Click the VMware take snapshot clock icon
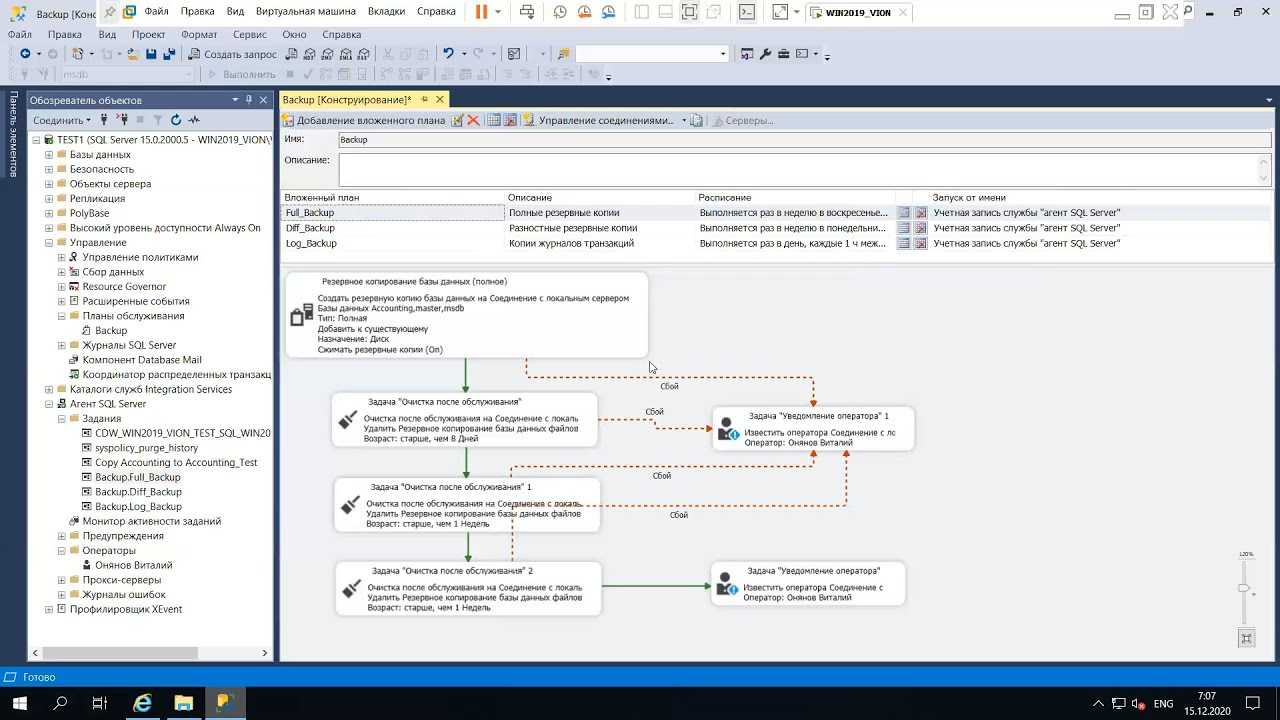This screenshot has width=1280, height=720. (x=560, y=12)
